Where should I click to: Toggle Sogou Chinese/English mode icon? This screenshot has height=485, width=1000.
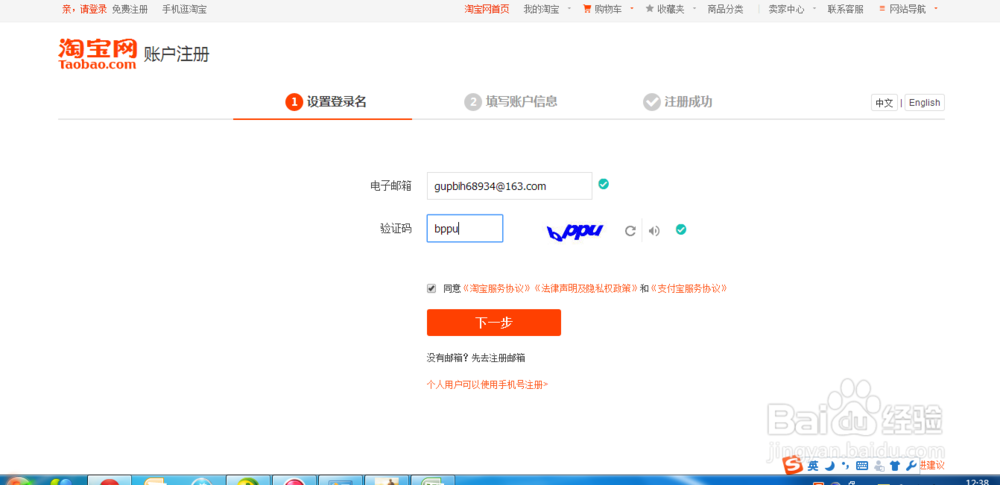813,466
